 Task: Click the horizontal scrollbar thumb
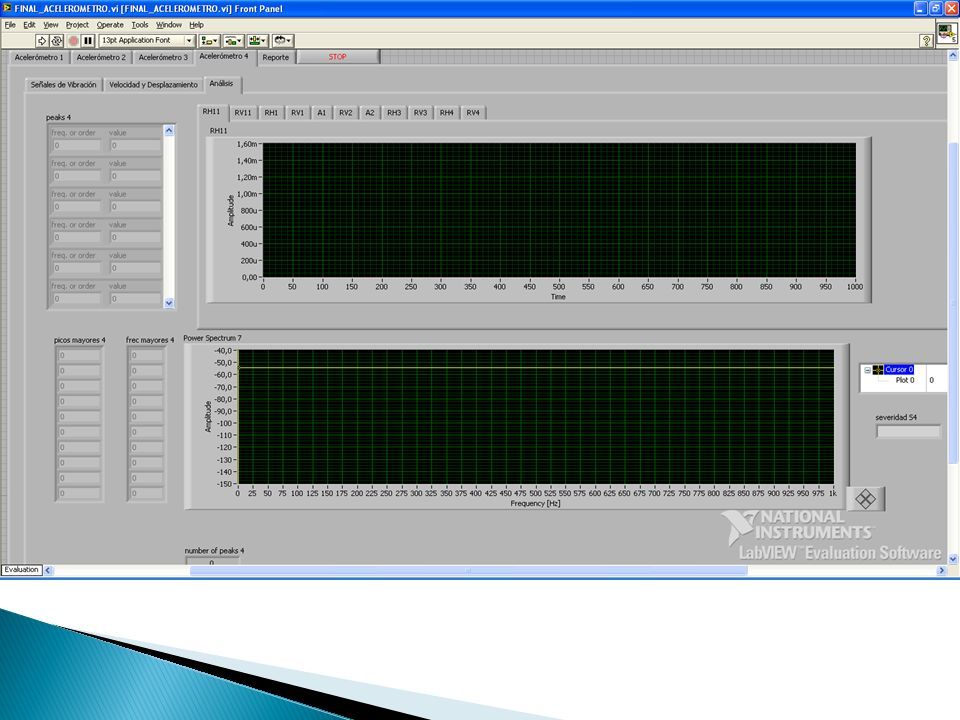[468, 571]
